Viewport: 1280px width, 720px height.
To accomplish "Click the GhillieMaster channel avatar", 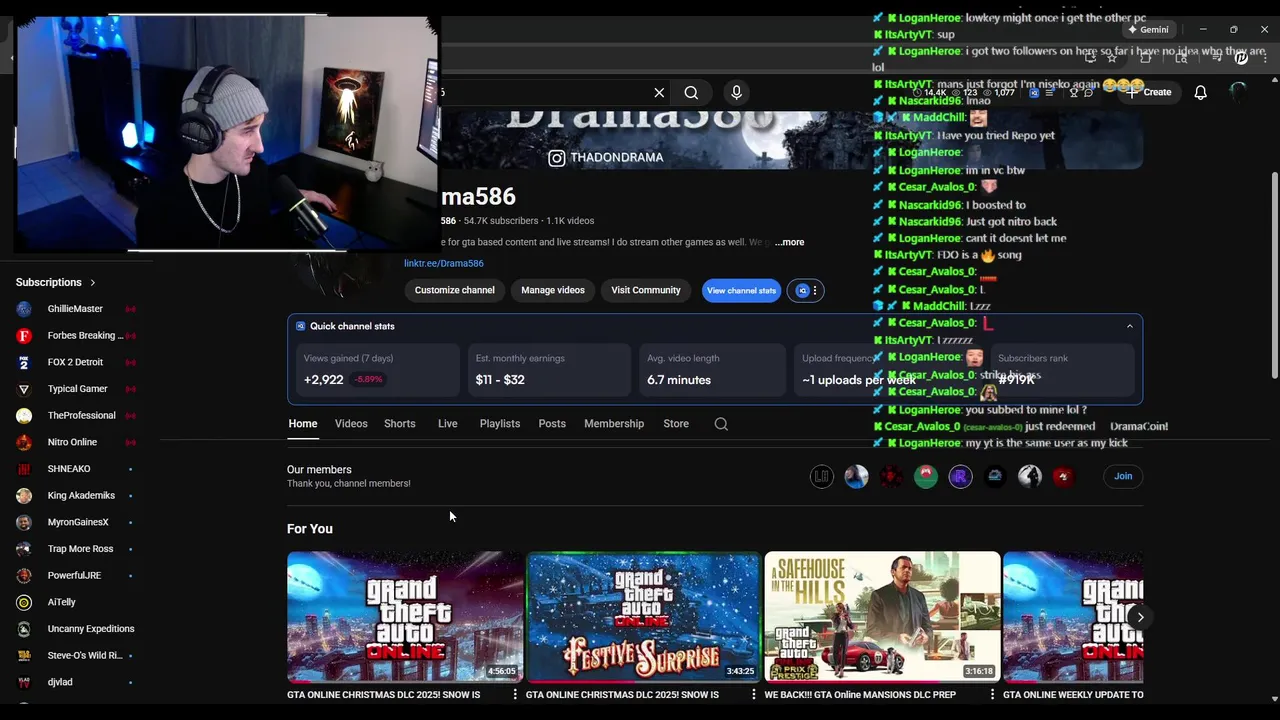I will coord(24,309).
